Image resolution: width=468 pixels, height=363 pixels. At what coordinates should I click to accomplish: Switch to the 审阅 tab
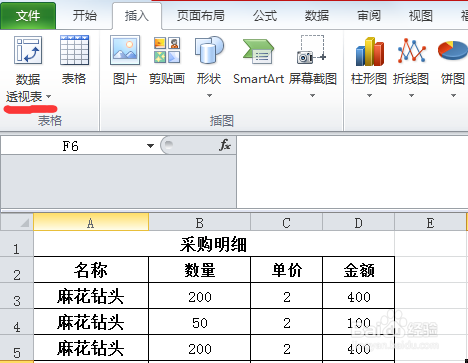click(369, 15)
